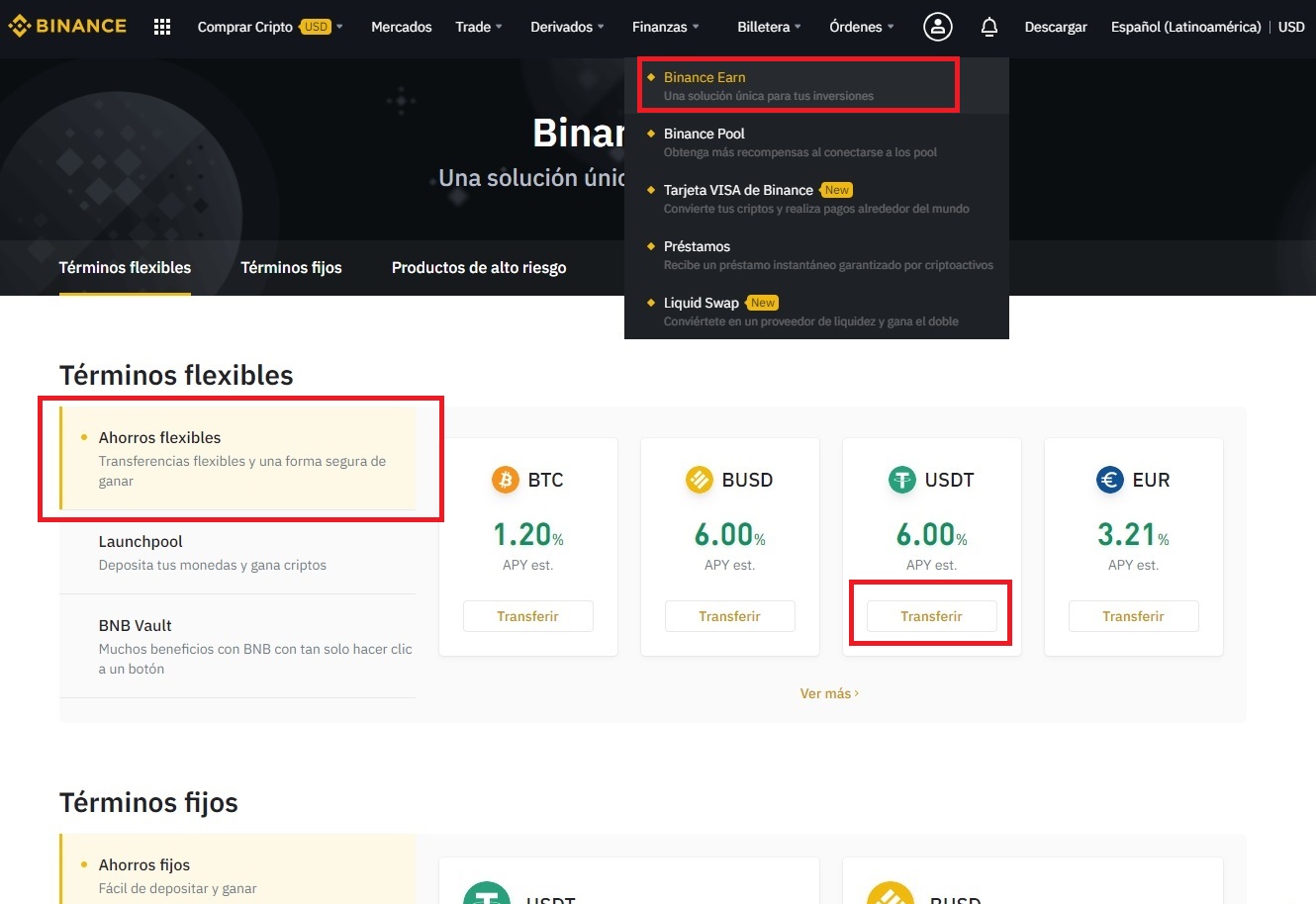The height and width of the screenshot is (904, 1316).
Task: Choose Préstamos from the menu
Action: [816, 254]
